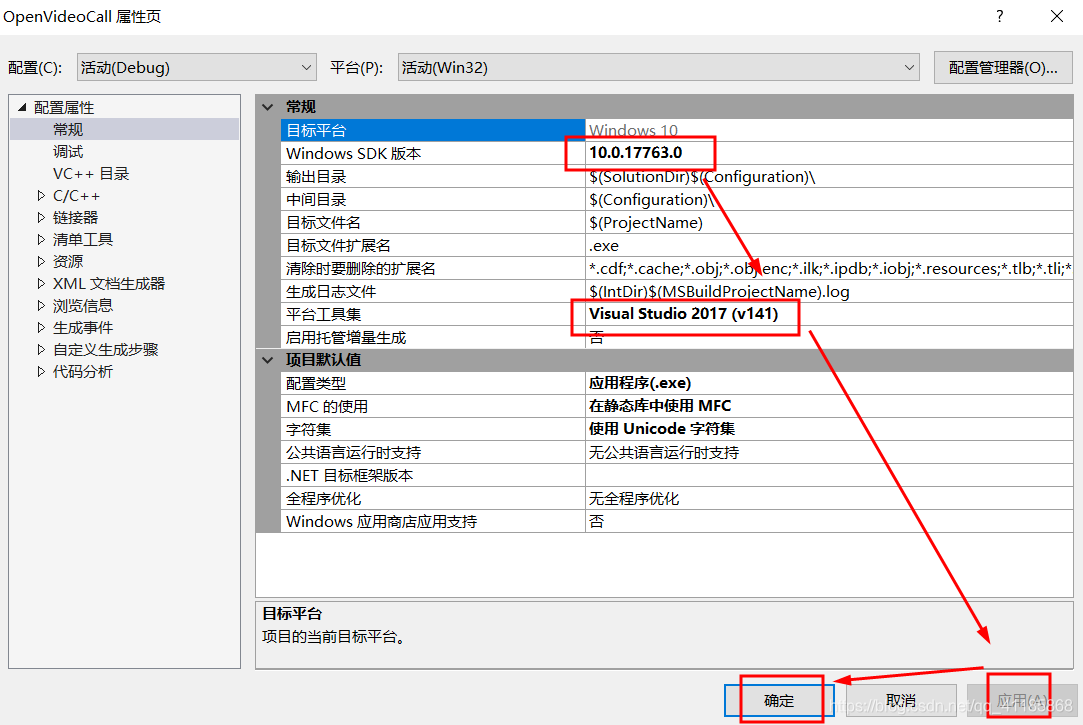This screenshot has width=1083, height=725.
Task: Click MFC 的使用 value 在静态库中使用 MFC
Action: (829, 406)
